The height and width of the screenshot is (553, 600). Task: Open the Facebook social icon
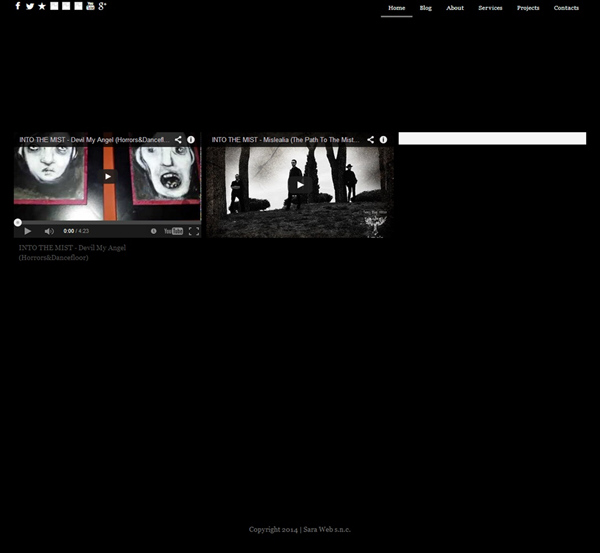(18, 6)
